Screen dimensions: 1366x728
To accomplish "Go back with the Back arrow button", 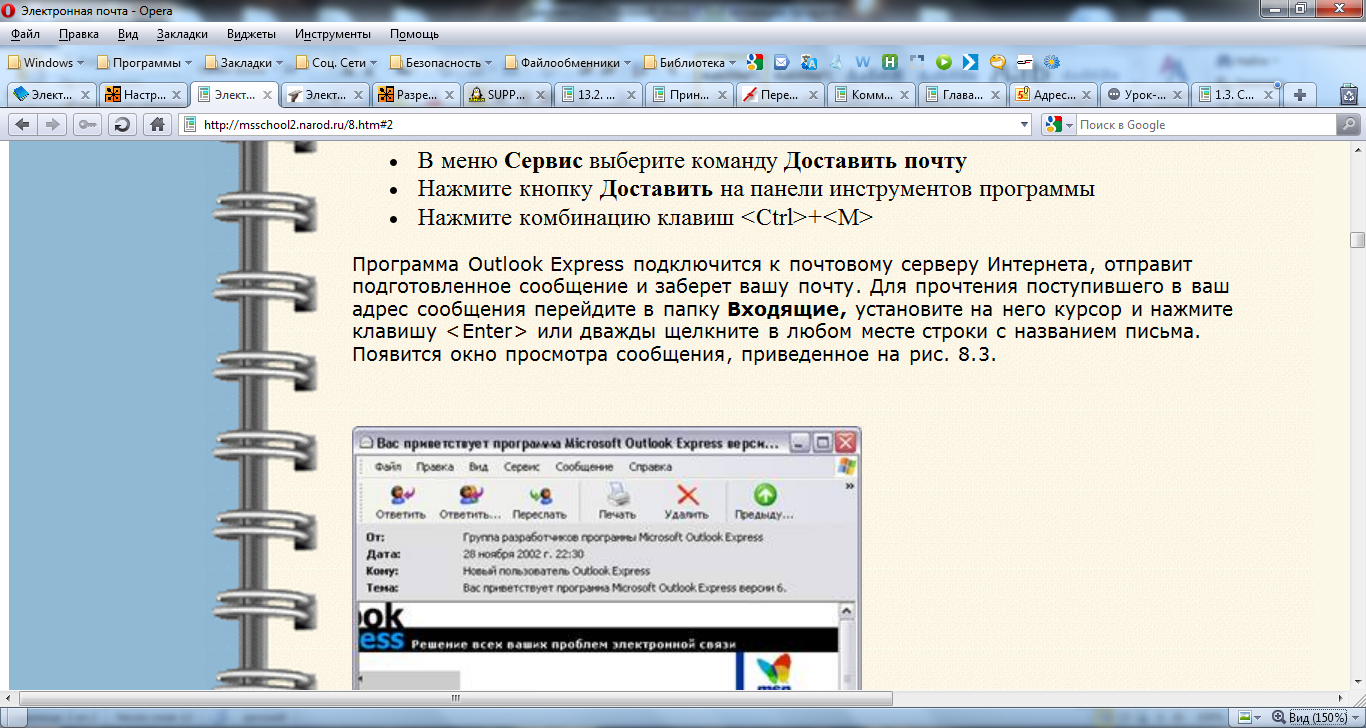I will click(21, 125).
